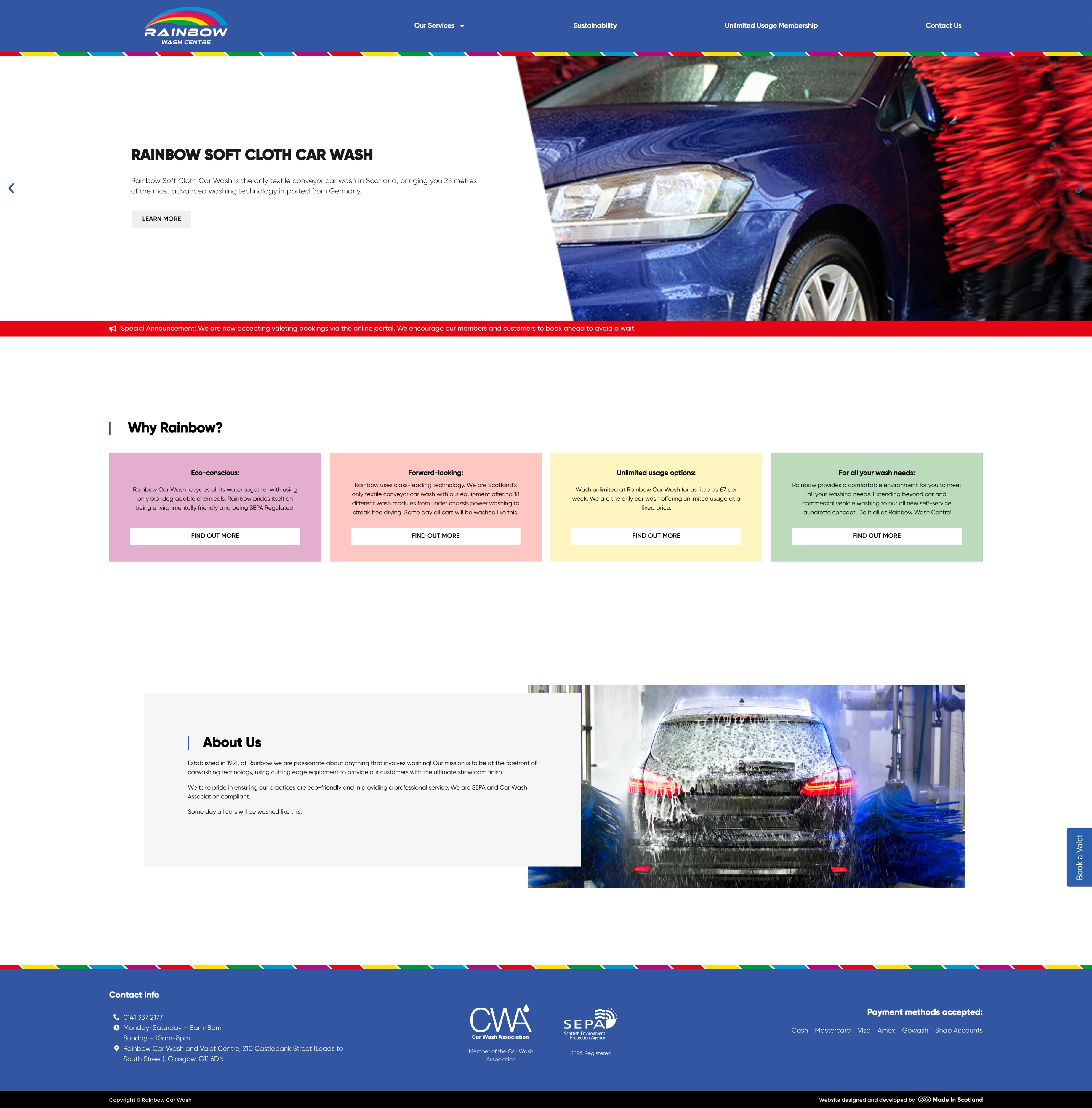Click Find Out More under Forward-looking
The image size is (1092, 1108).
coord(435,536)
